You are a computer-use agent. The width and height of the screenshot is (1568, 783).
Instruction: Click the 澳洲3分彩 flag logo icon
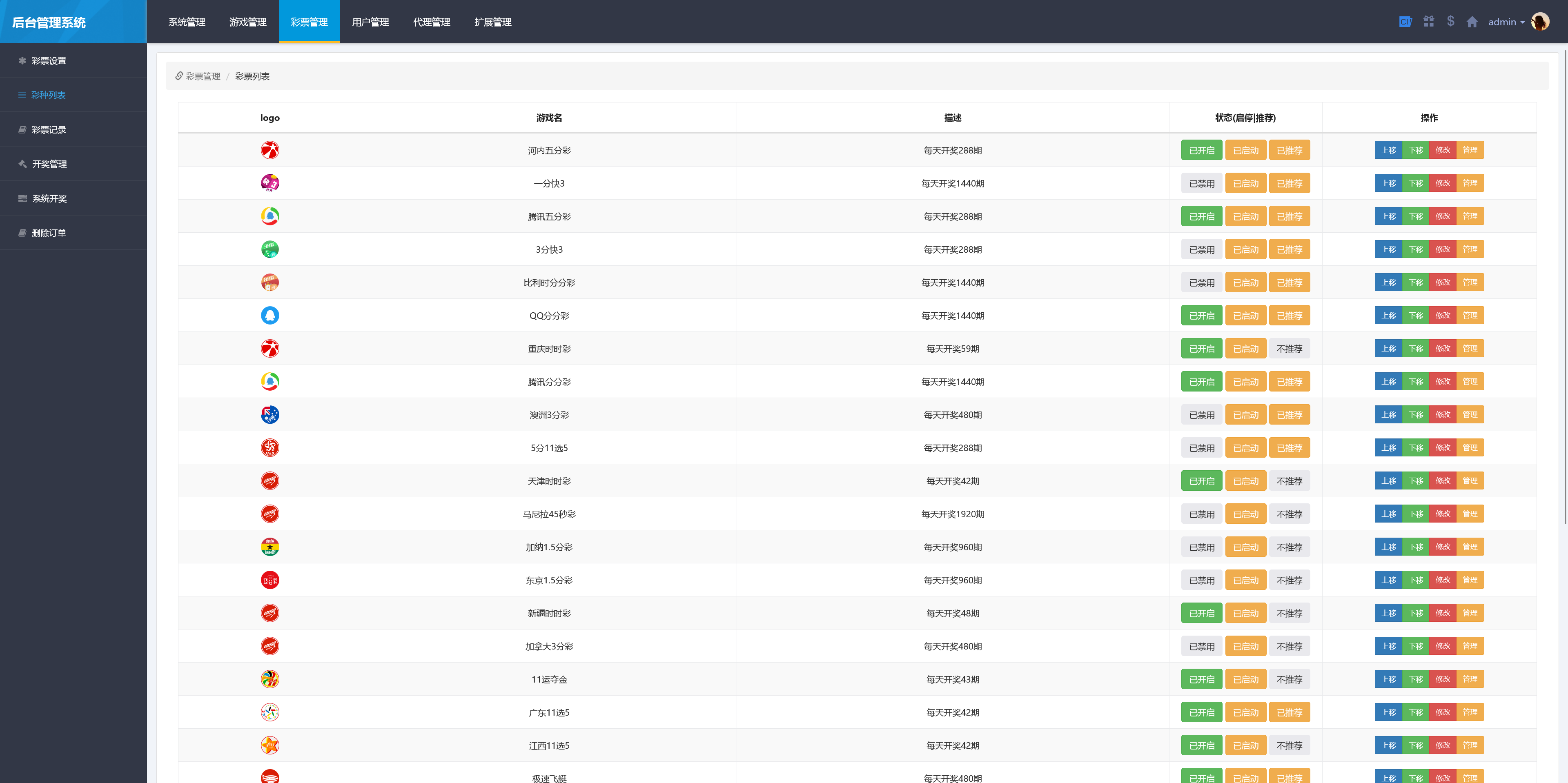tap(269, 414)
